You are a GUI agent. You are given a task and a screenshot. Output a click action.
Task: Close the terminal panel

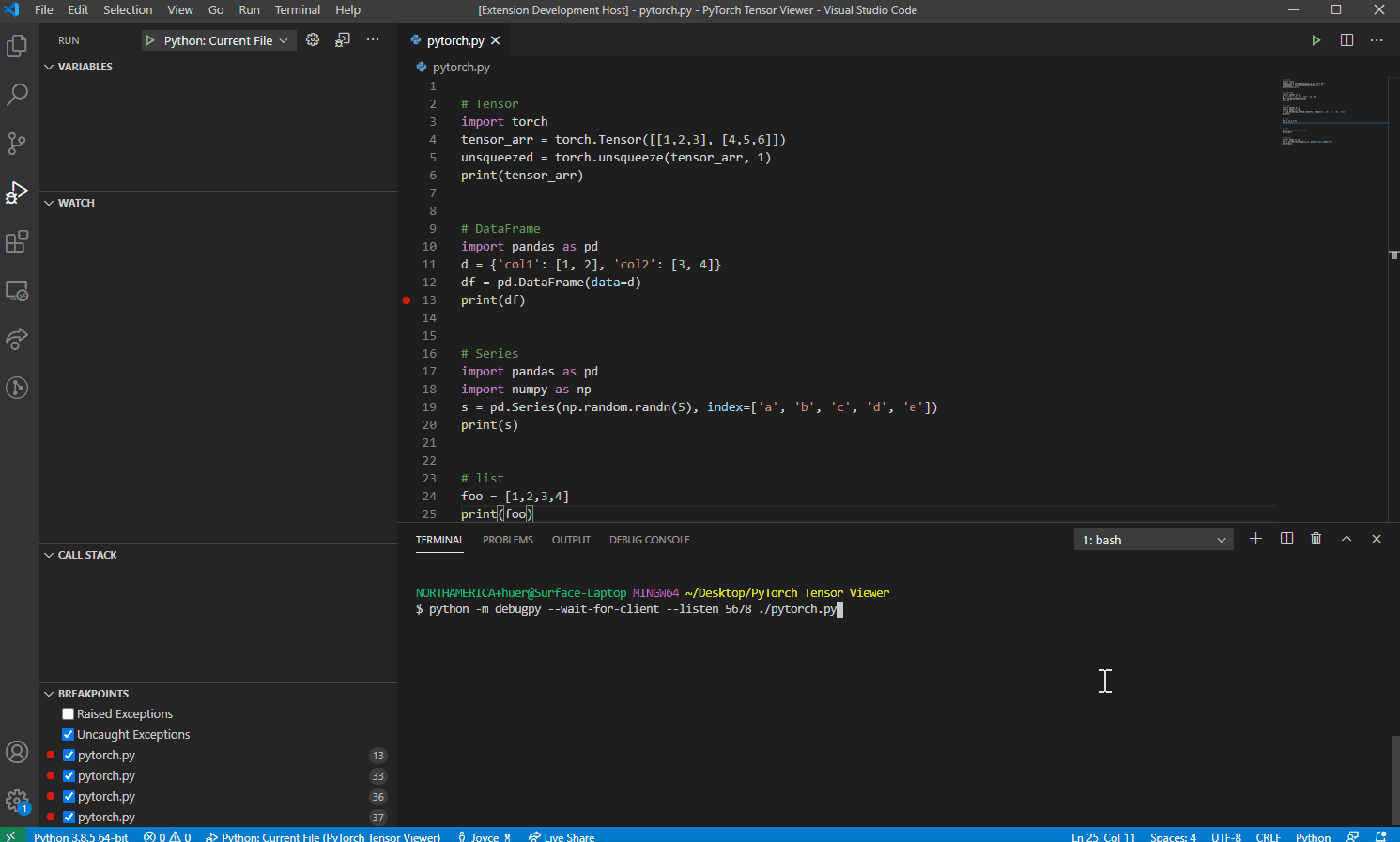click(1377, 539)
